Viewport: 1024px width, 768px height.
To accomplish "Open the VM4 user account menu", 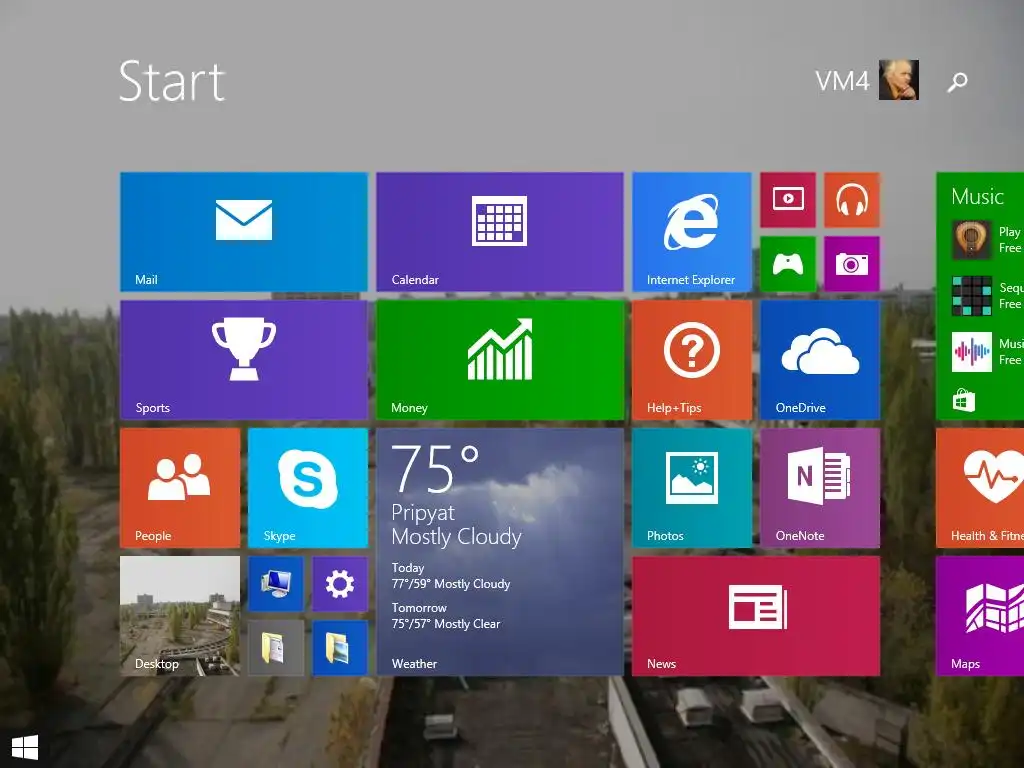I will [x=867, y=80].
